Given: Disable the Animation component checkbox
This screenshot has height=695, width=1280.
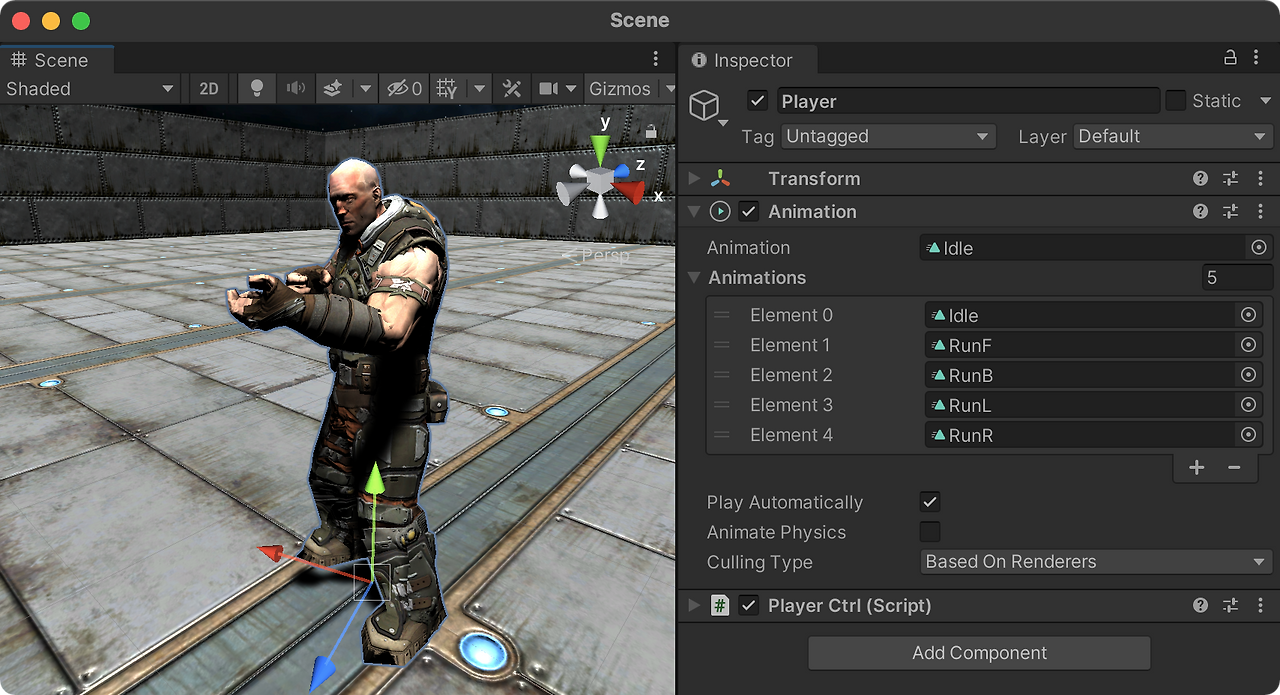Looking at the screenshot, I should 749,212.
